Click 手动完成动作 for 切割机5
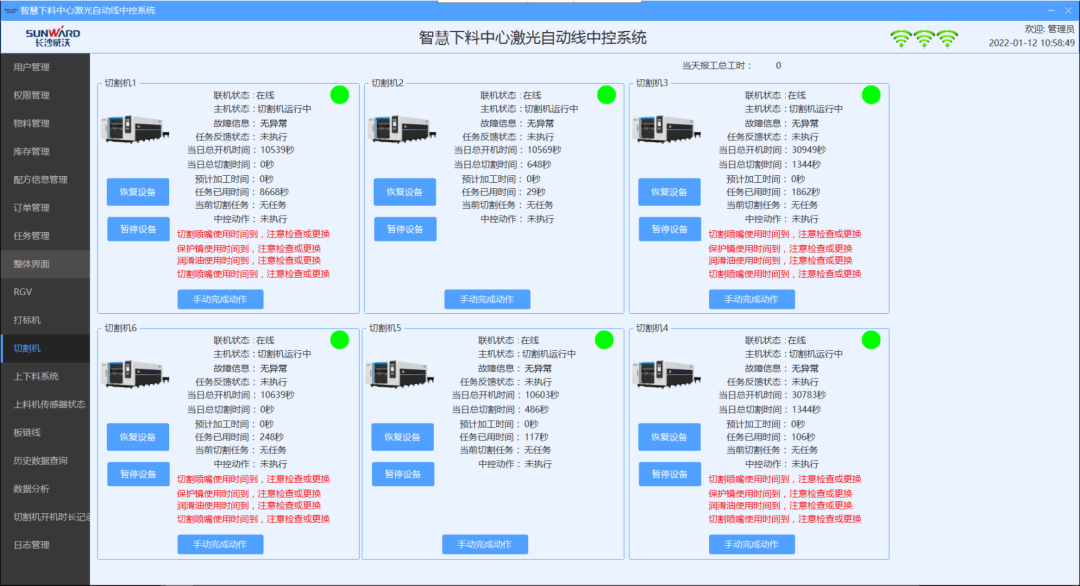The image size is (1080, 586). 485,545
